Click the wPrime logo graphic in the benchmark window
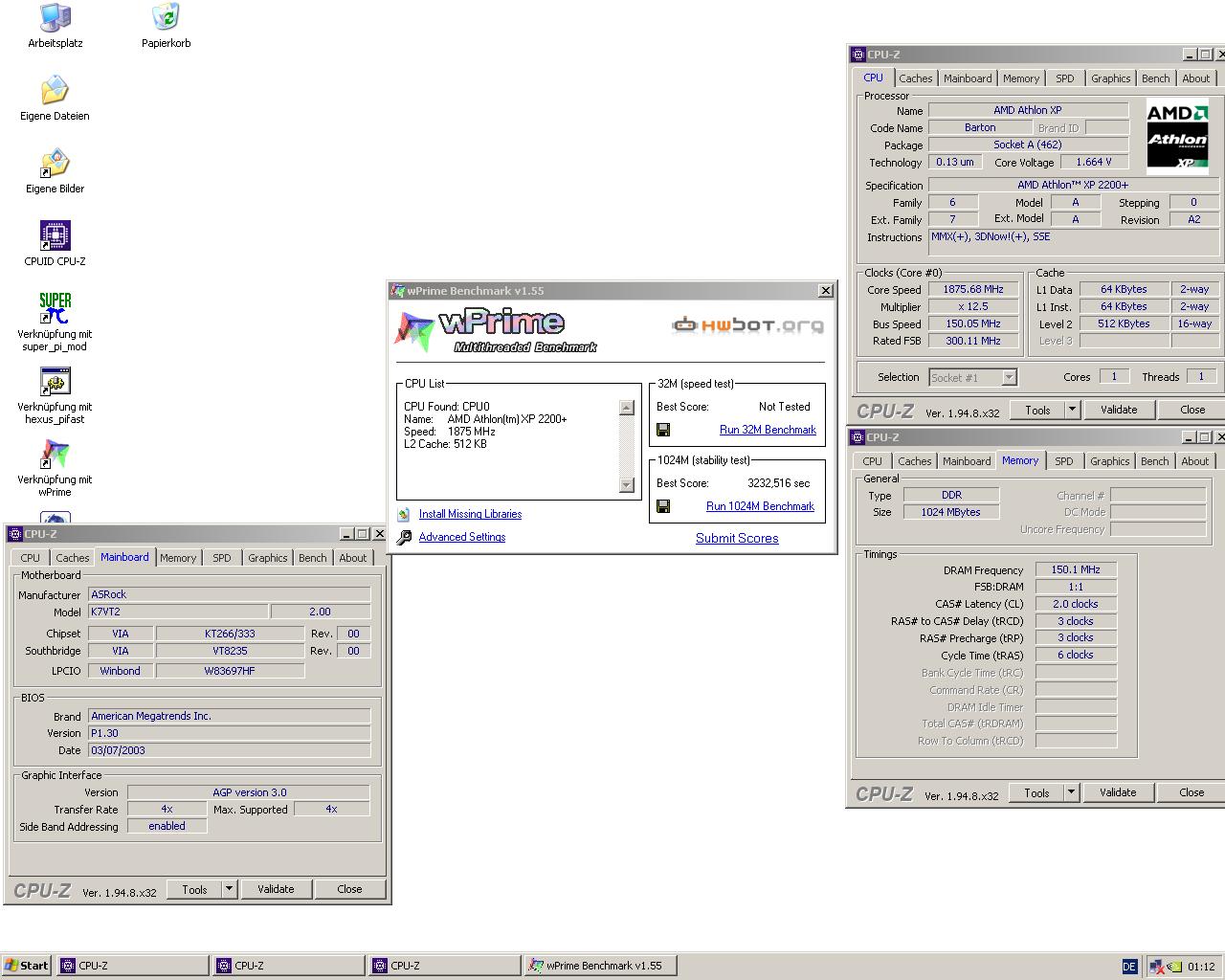Viewport: 1225px width, 980px height. click(x=496, y=331)
